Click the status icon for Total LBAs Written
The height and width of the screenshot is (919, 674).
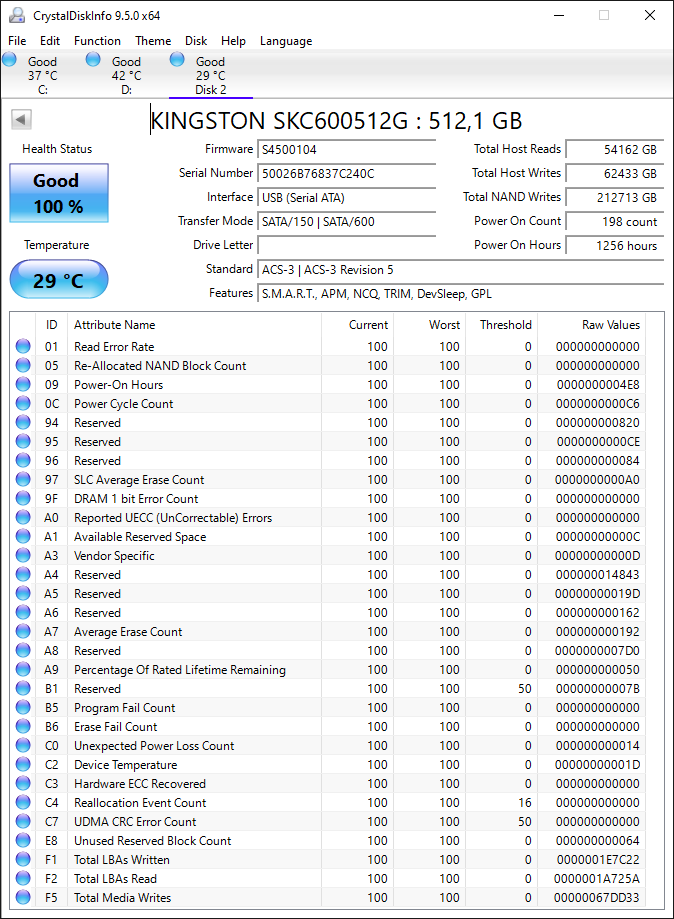pos(23,859)
